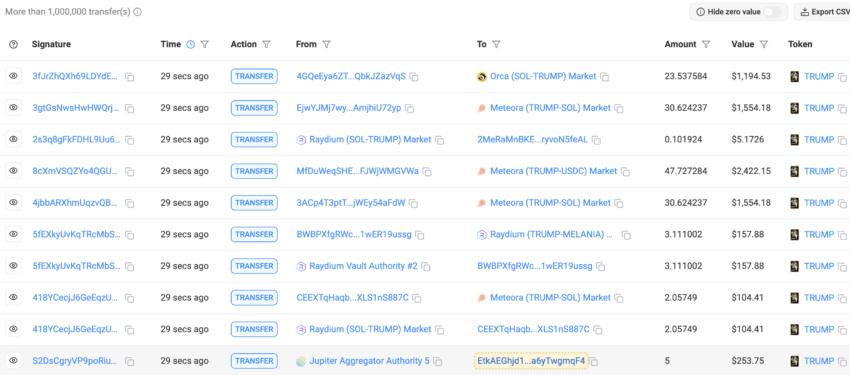Copy From address MfDuWeqSHE...FJWjWMGVWa
Image resolution: width=850 pixels, height=375 pixels.
click(427, 172)
